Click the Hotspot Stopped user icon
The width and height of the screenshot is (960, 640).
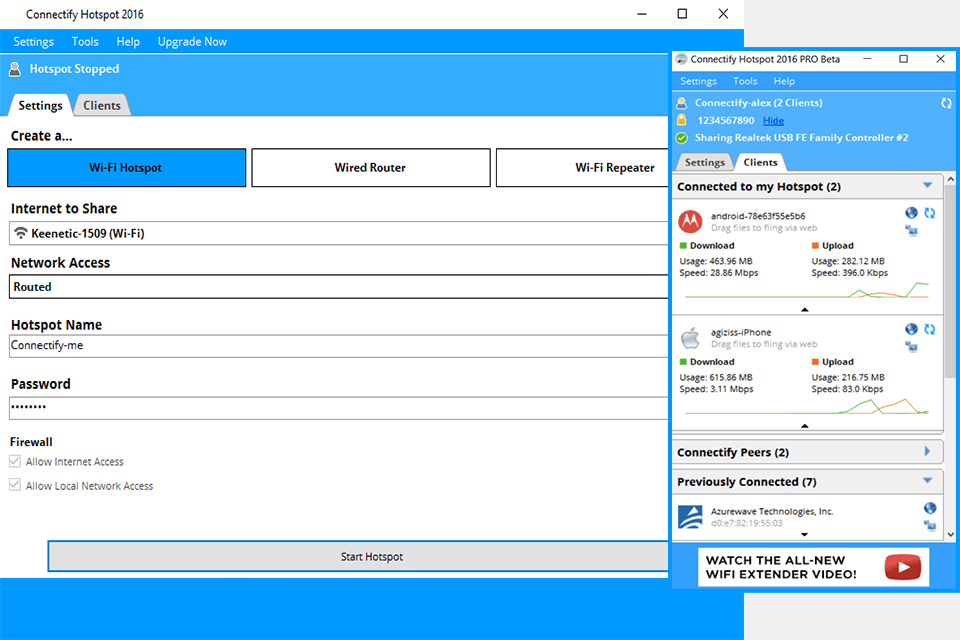(x=15, y=69)
